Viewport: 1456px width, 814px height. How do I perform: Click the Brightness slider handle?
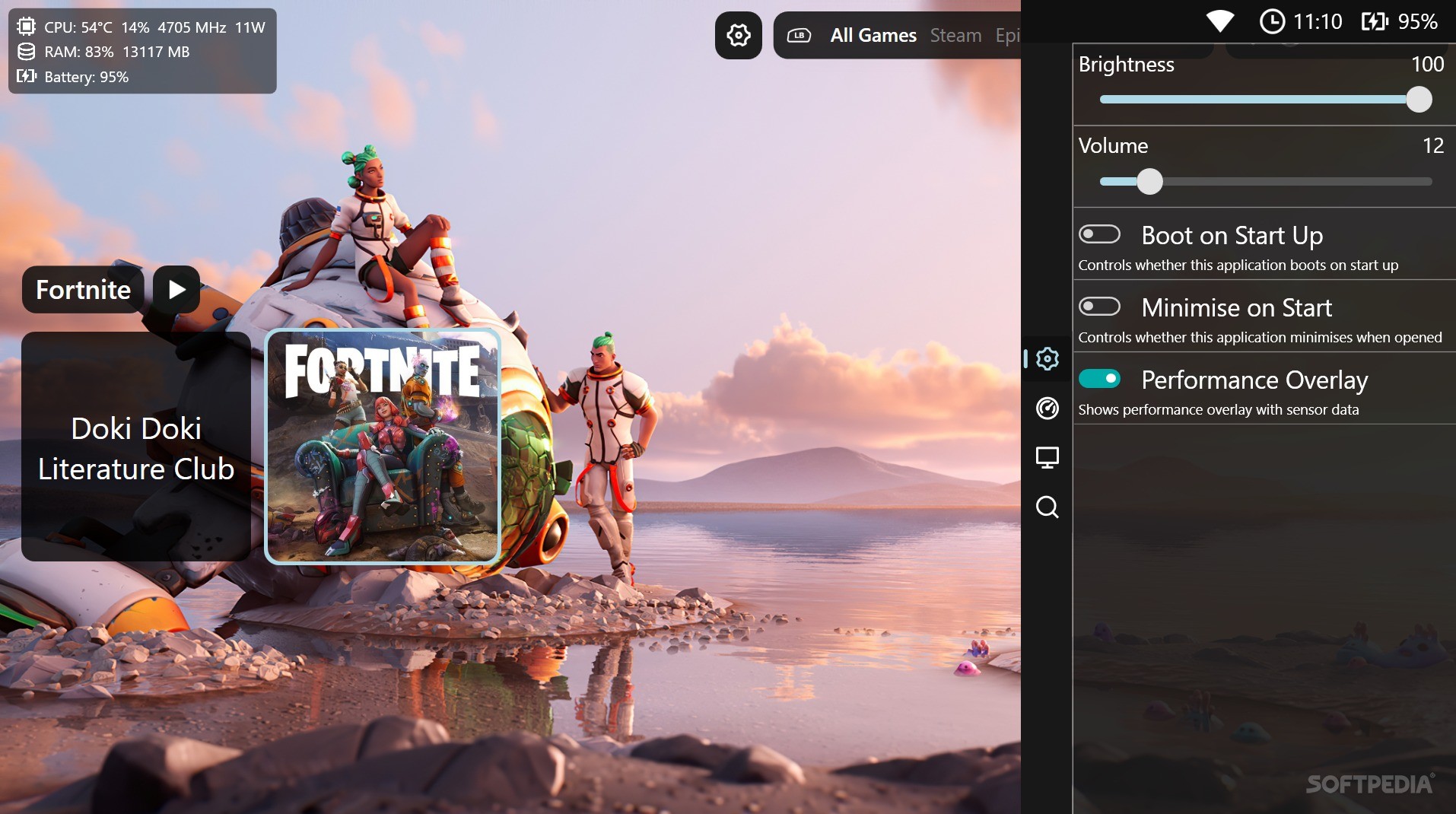(1419, 100)
